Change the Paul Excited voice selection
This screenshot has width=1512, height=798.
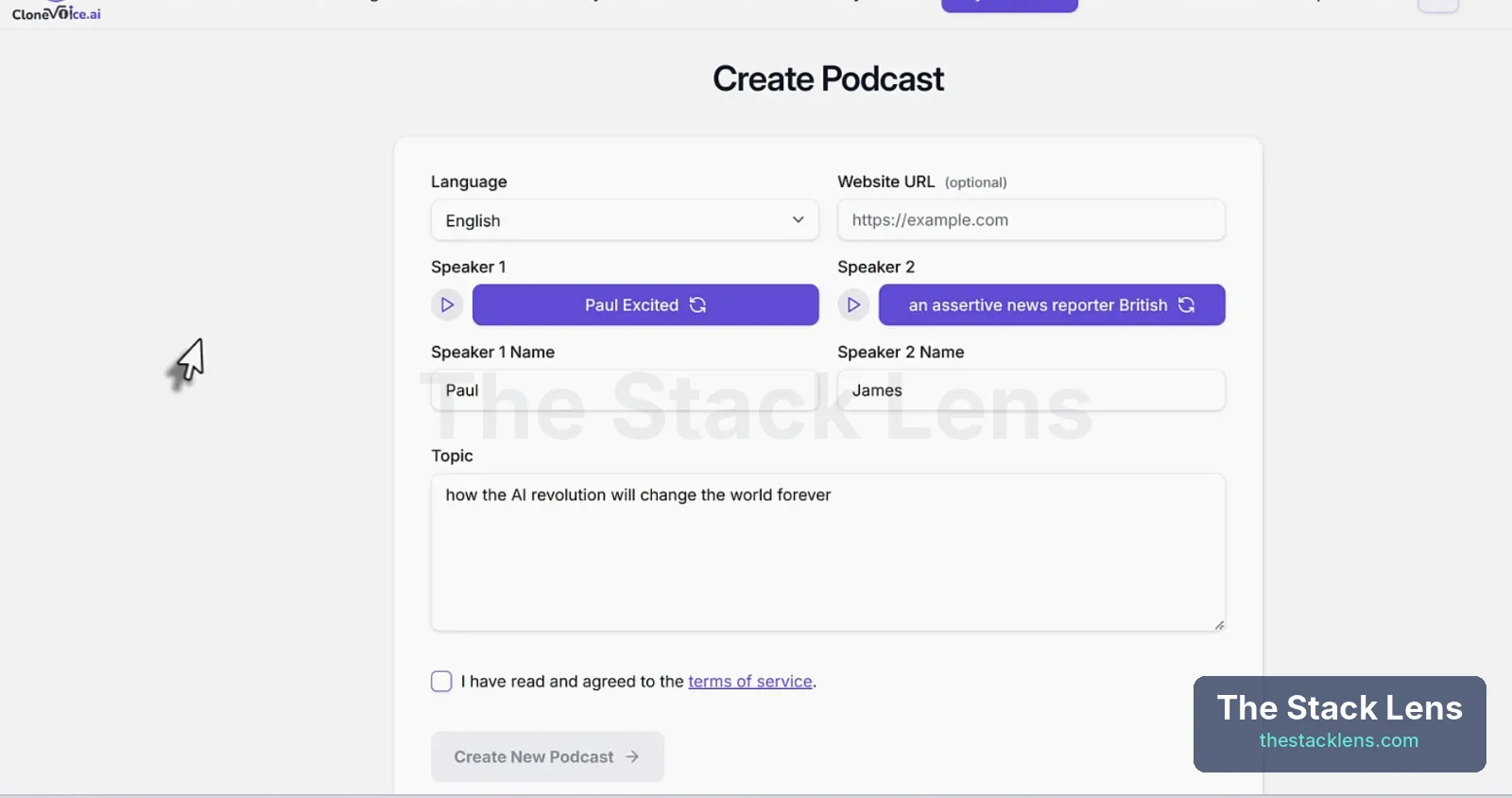(x=645, y=305)
